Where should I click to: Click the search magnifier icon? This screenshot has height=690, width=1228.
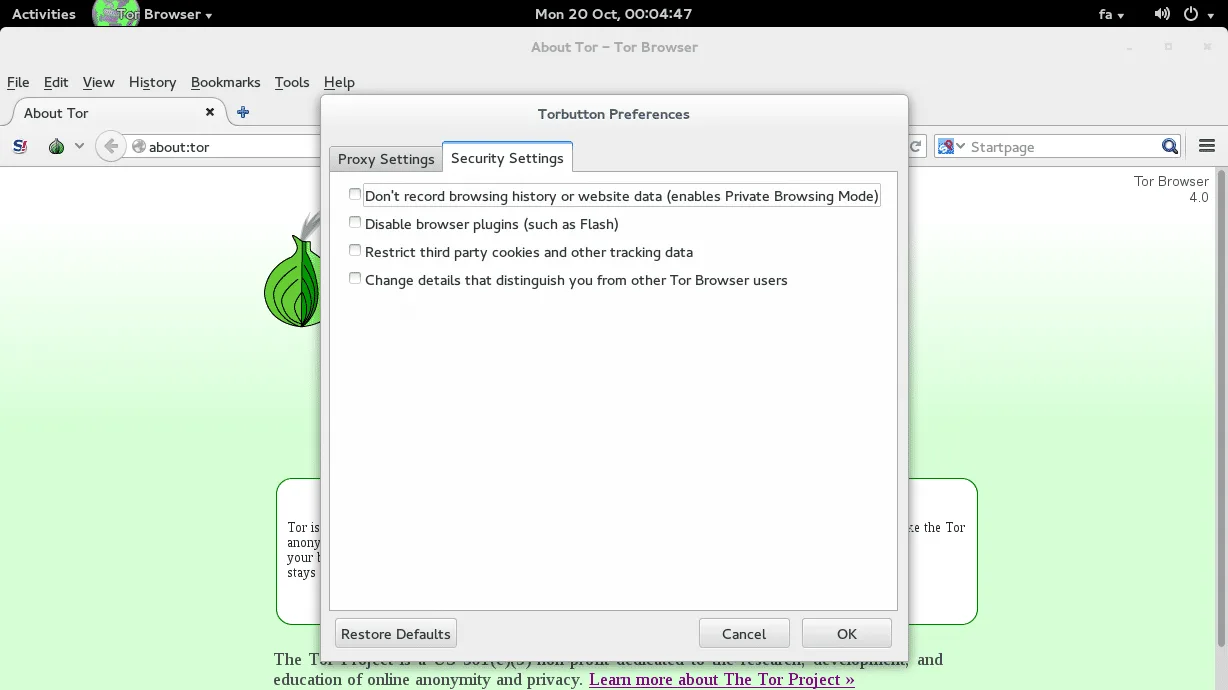coord(1170,147)
